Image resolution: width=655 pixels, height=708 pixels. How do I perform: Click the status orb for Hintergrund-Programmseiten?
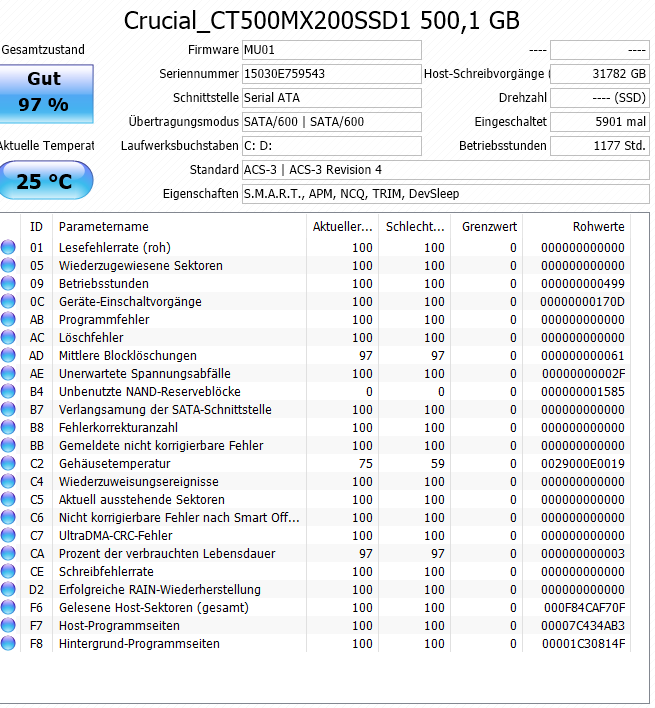pyautogui.click(x=8, y=643)
